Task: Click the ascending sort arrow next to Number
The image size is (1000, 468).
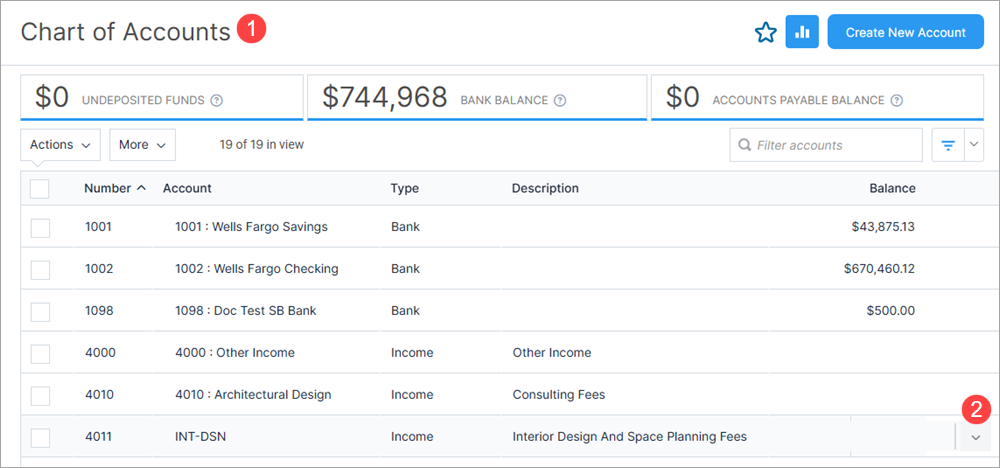Action: (142, 188)
